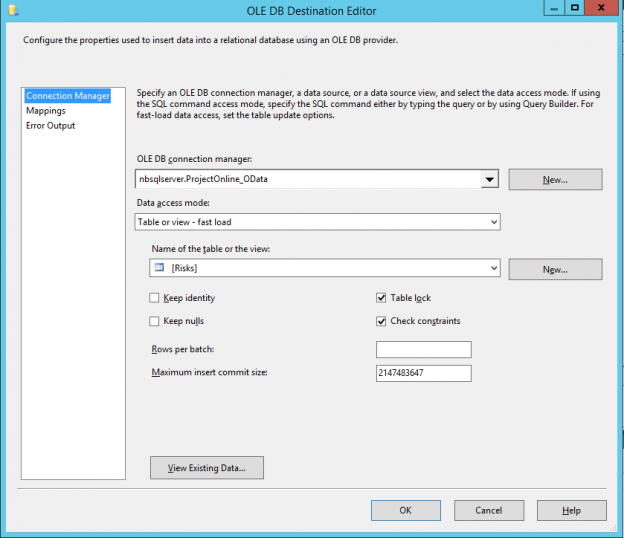This screenshot has width=624, height=538.
Task: Confirm the dialog with OK
Action: click(x=405, y=510)
